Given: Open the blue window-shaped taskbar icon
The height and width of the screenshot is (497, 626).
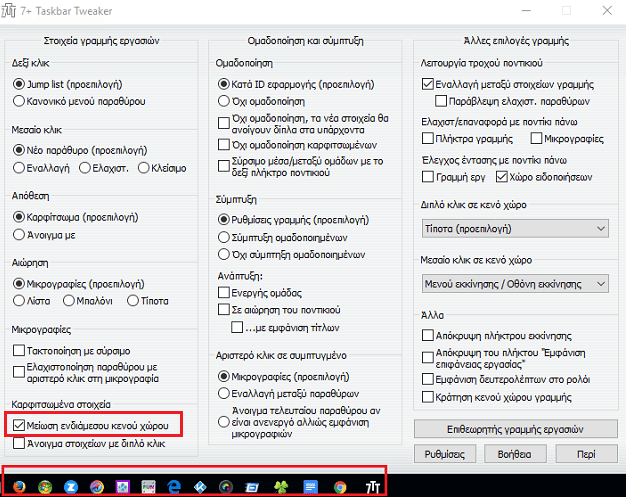Looking at the screenshot, I should pos(252,487).
